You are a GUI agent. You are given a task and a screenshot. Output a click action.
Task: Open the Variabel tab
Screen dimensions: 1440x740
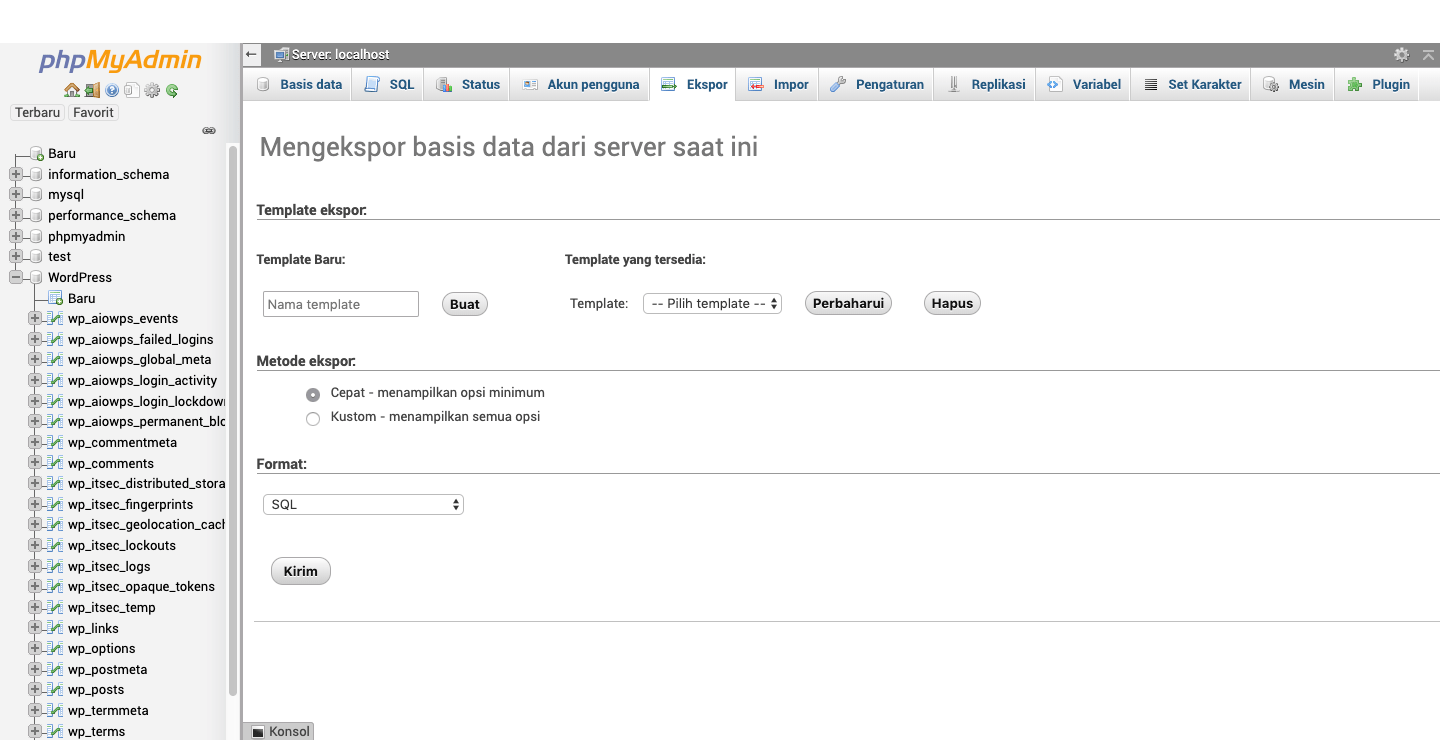point(1083,85)
